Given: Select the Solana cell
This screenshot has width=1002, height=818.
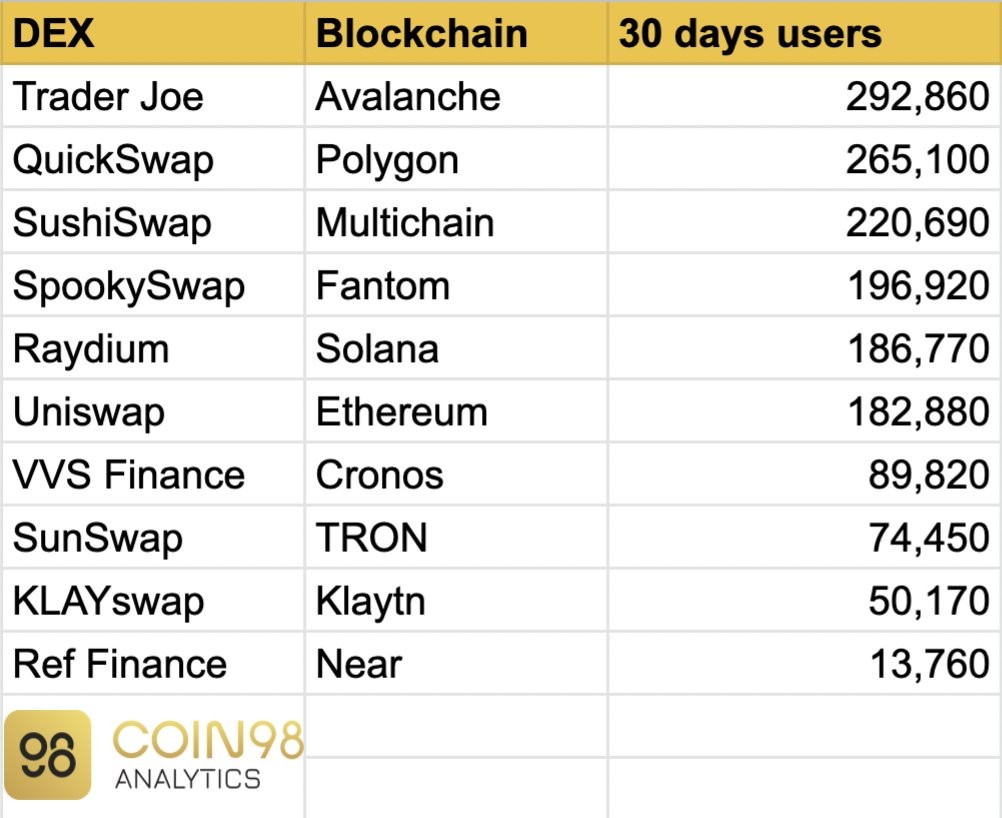Looking at the screenshot, I should click(x=456, y=349).
